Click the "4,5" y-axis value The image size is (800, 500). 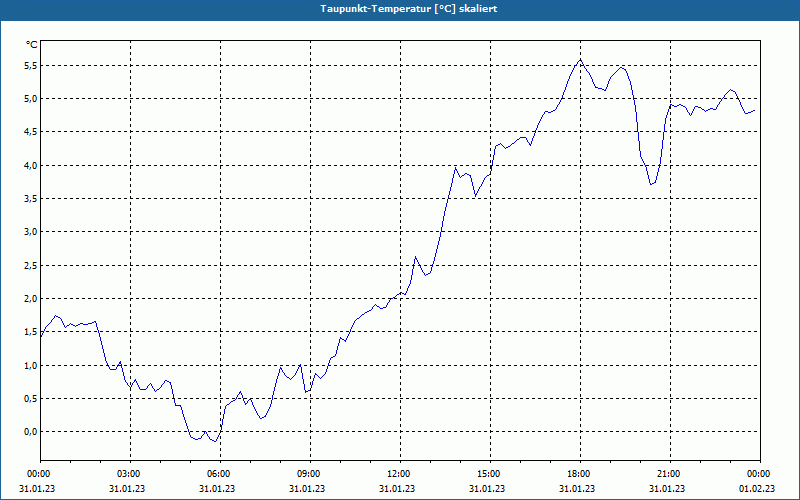point(31,132)
